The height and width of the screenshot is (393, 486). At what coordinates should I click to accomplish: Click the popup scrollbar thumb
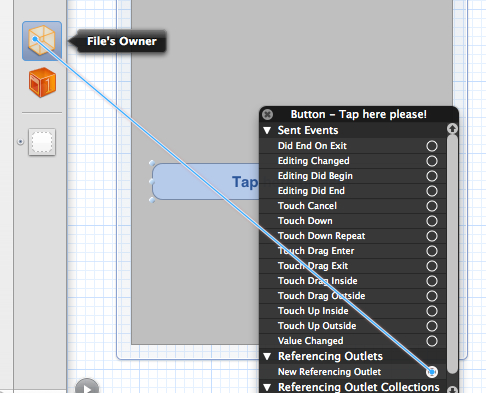click(452, 254)
